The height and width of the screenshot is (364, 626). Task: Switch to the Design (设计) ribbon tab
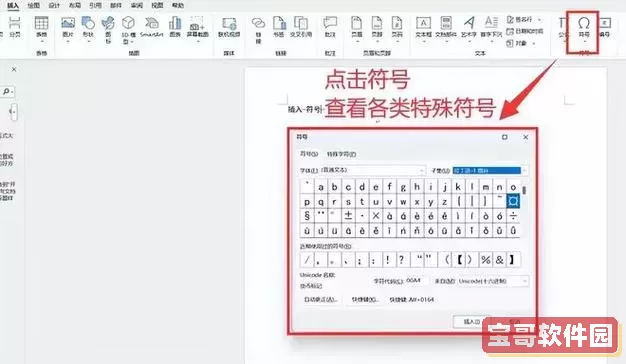[54, 5]
